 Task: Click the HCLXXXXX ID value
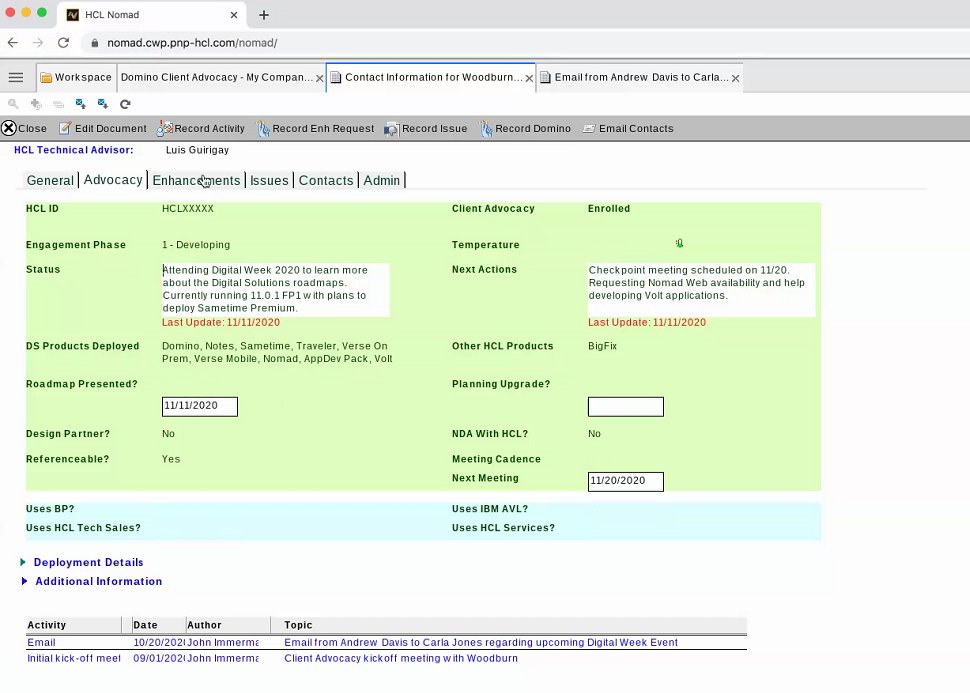click(x=188, y=209)
